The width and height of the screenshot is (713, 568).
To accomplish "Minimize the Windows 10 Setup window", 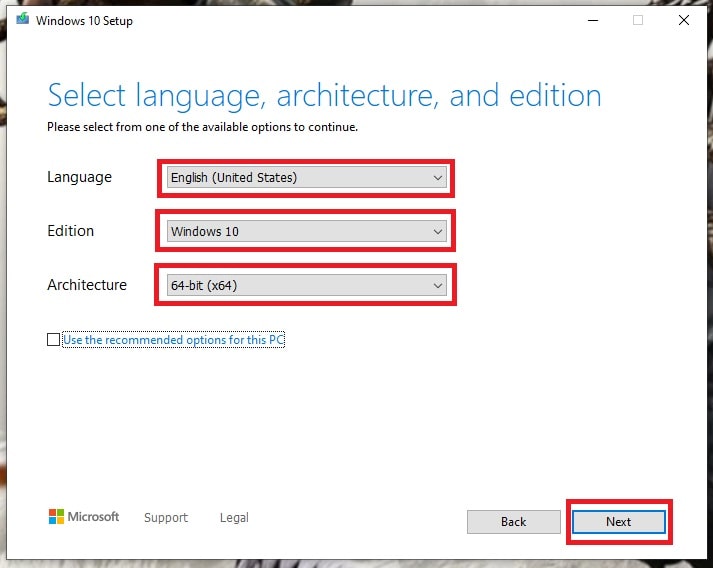I will [593, 20].
